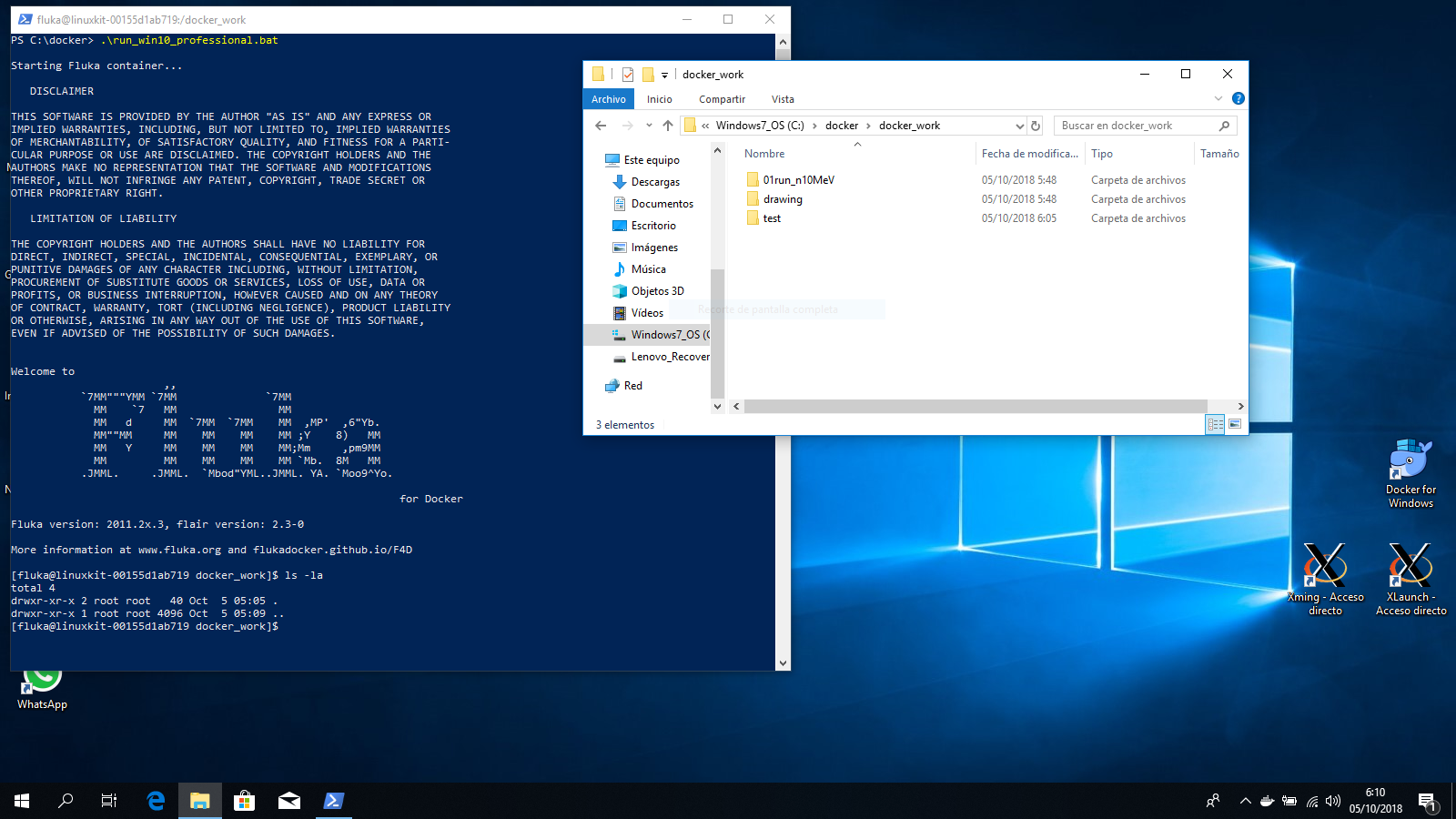Switch to details view layout button

coord(1215,424)
